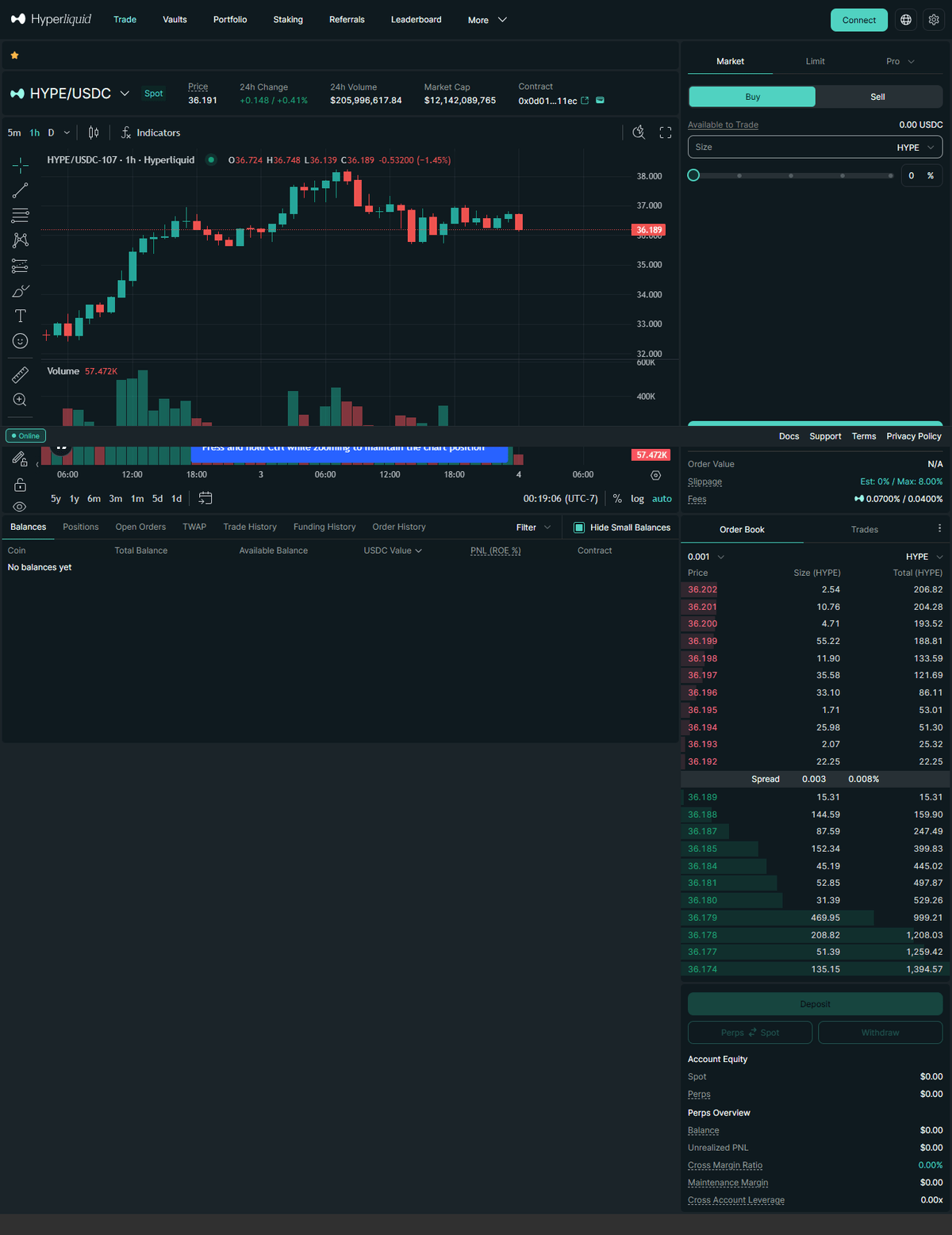
Task: Switch to the Trades tab
Action: pos(864,529)
